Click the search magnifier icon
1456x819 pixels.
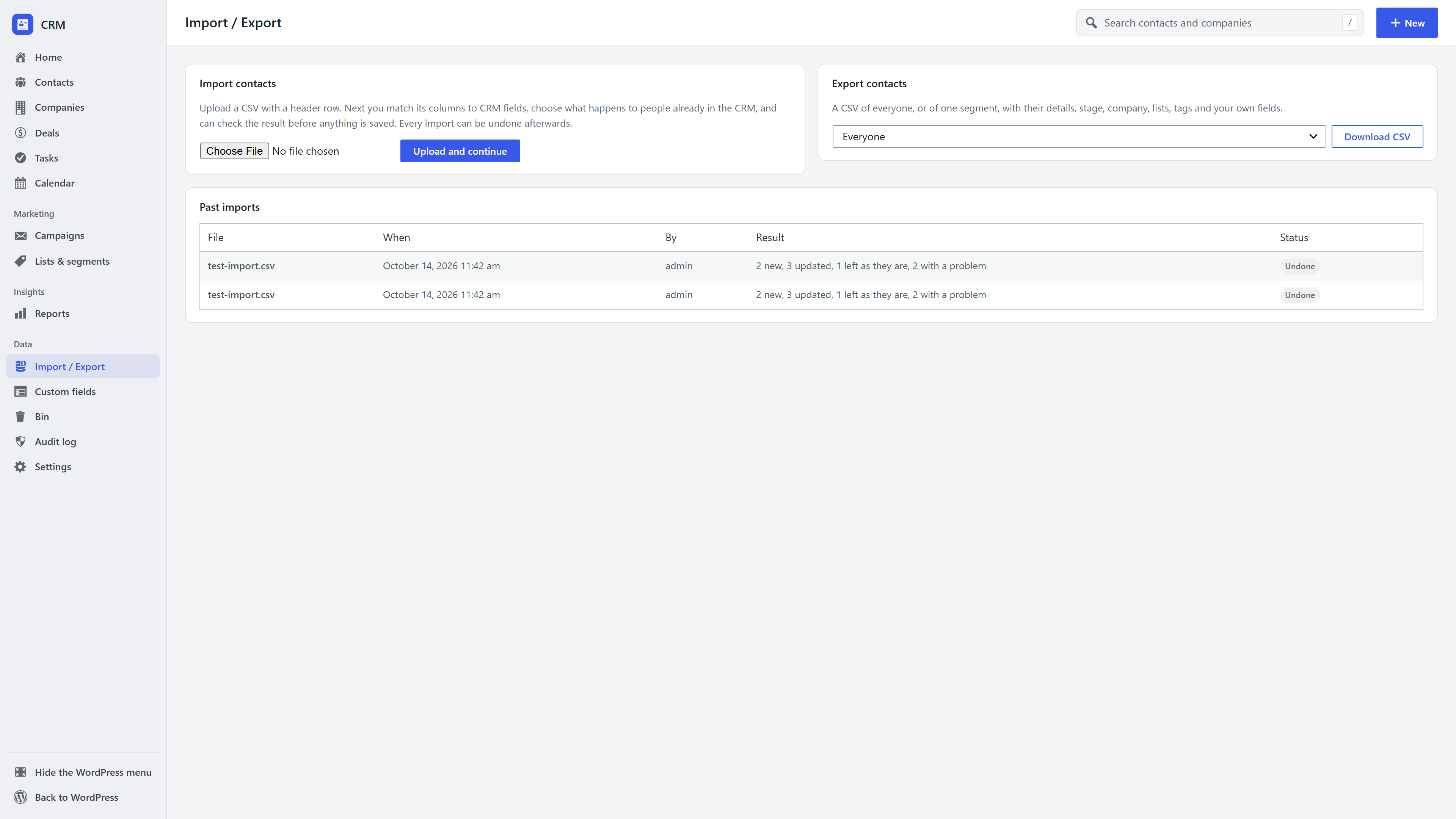[x=1092, y=23]
